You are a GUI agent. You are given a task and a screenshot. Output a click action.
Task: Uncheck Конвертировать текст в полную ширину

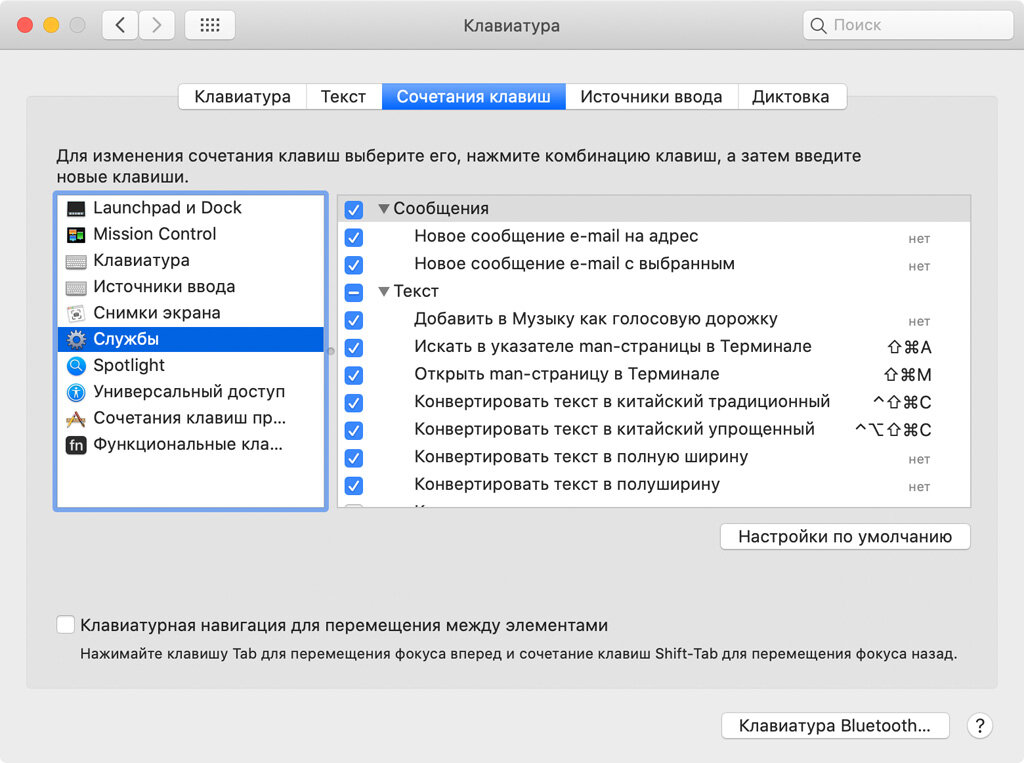coord(354,458)
